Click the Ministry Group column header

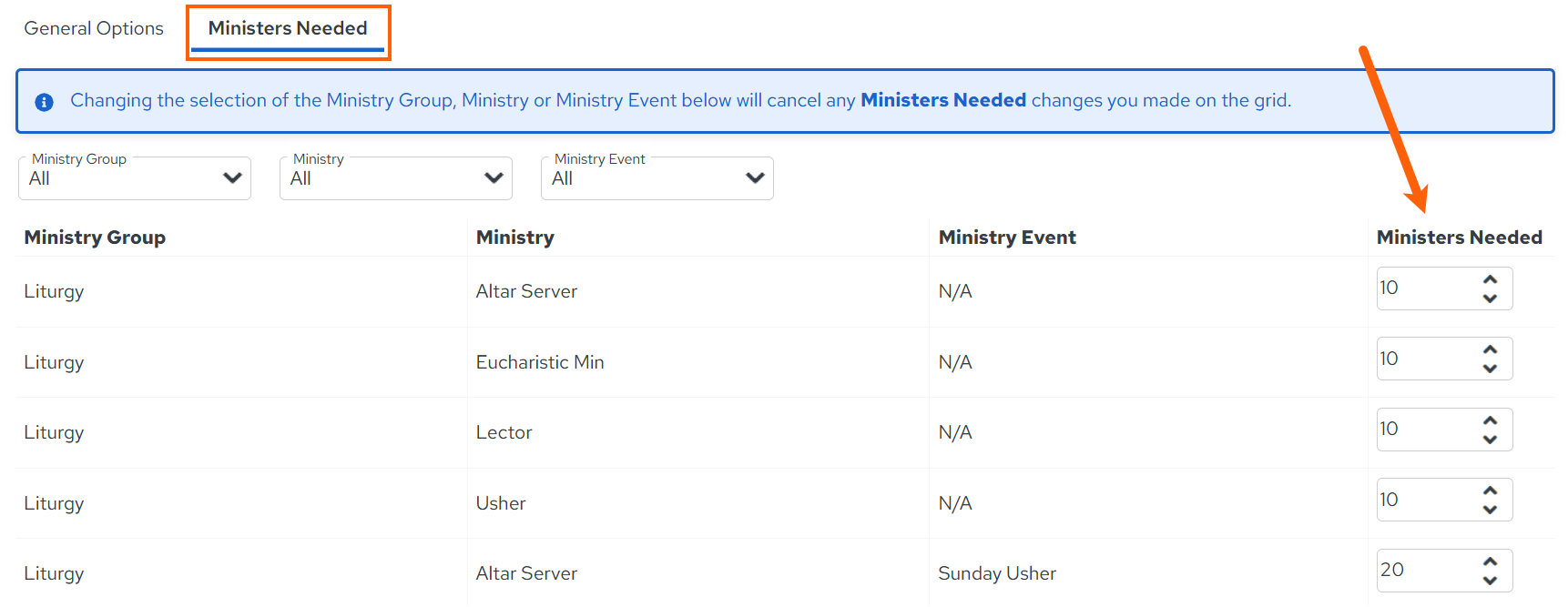(95, 238)
